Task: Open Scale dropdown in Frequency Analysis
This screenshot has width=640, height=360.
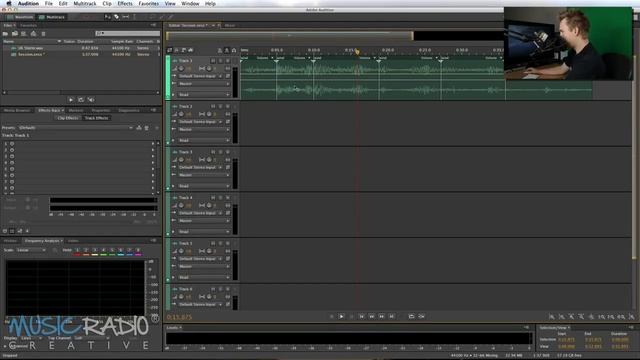Action: pyautogui.click(x=31, y=250)
